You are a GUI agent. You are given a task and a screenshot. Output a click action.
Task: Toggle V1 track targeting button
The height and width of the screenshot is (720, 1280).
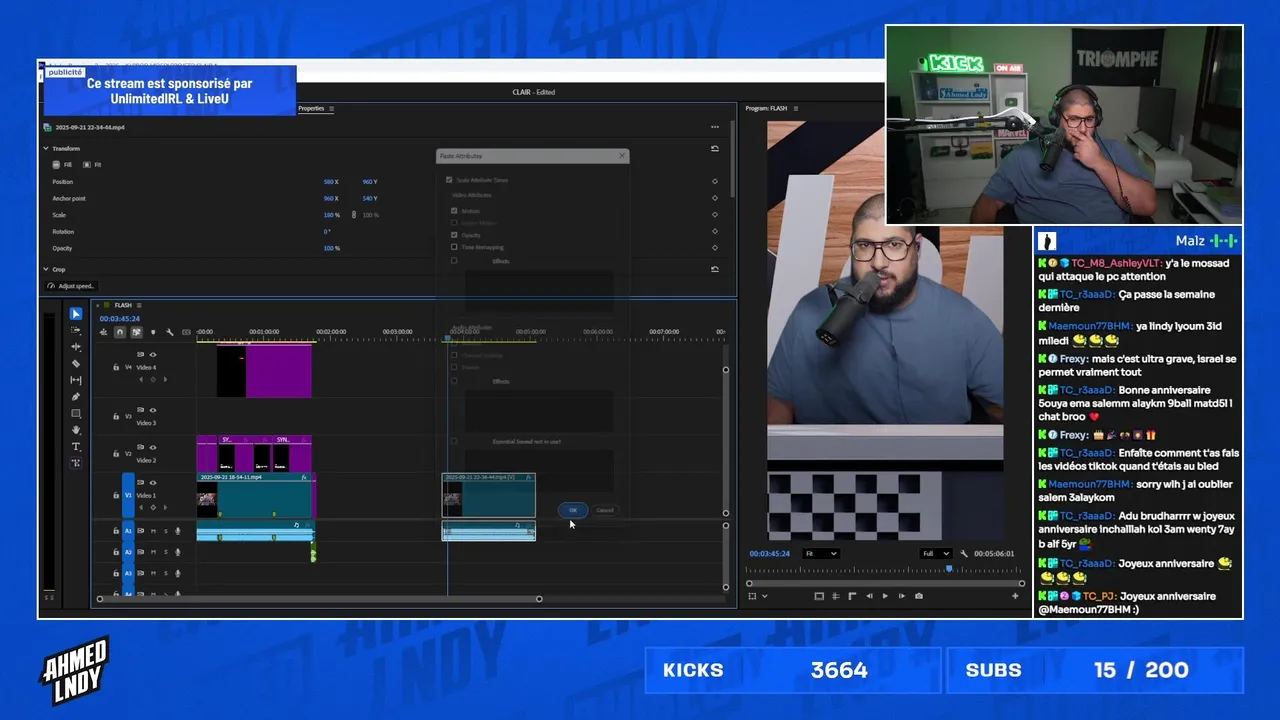point(128,495)
